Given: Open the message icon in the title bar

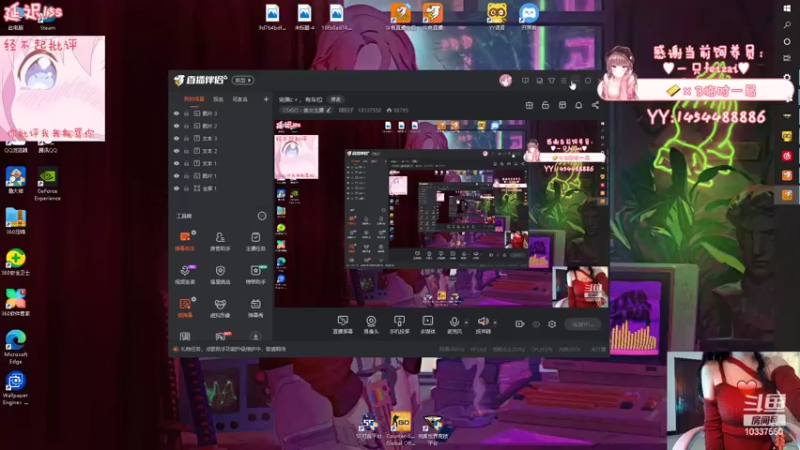Looking at the screenshot, I should click(x=526, y=81).
